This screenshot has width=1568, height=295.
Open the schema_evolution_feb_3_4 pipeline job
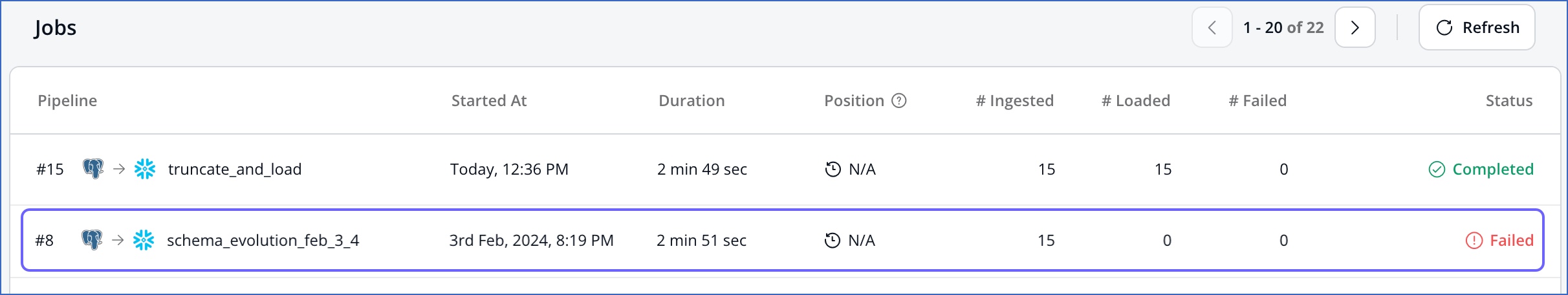pos(263,241)
